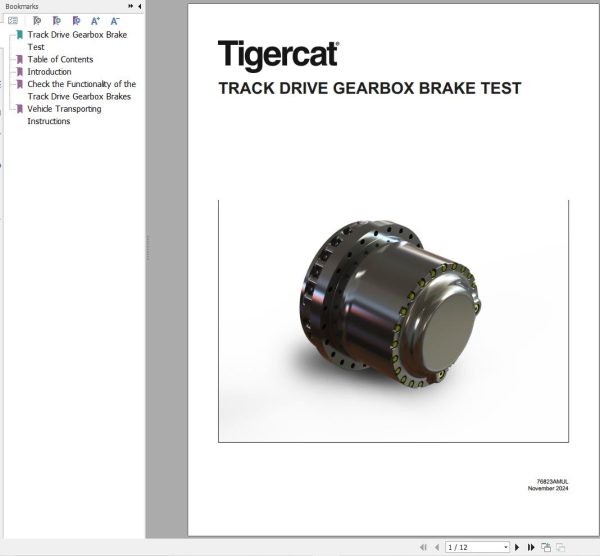This screenshot has width=600, height=556.
Task: Click the purple bookmark icon beside Table of Contents
Action: (20, 59)
